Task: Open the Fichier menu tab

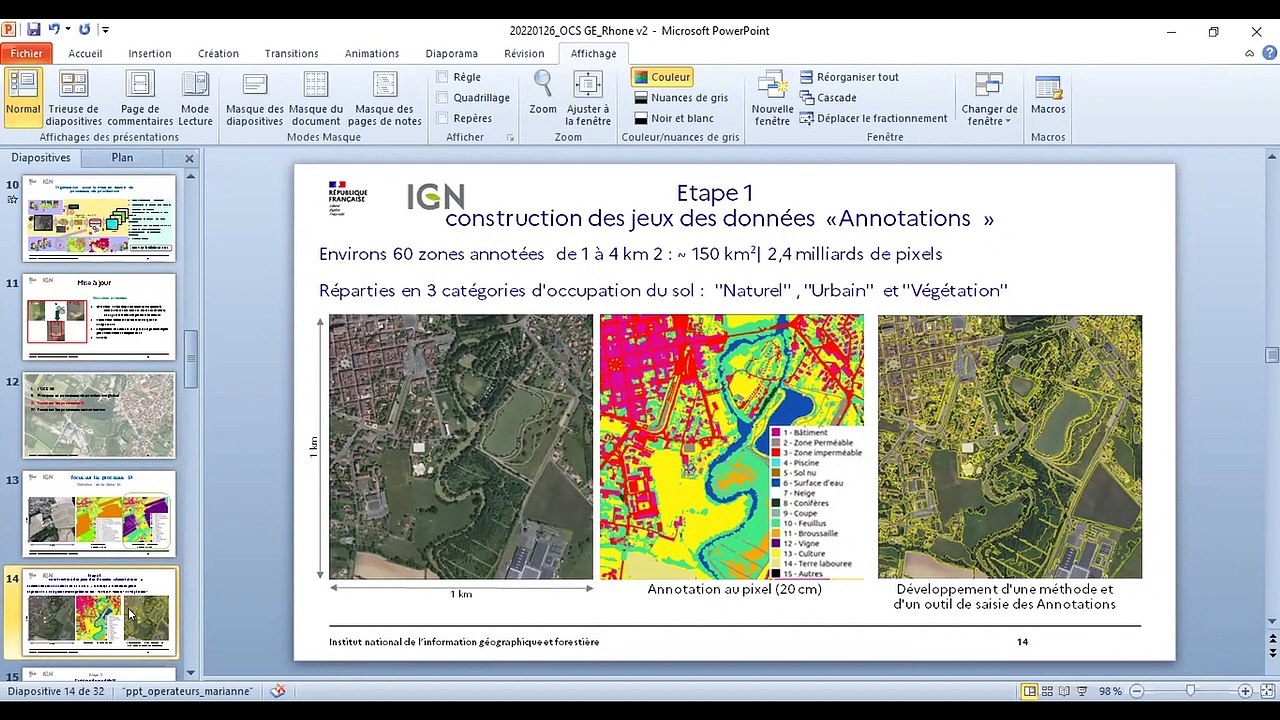Action: click(x=27, y=54)
